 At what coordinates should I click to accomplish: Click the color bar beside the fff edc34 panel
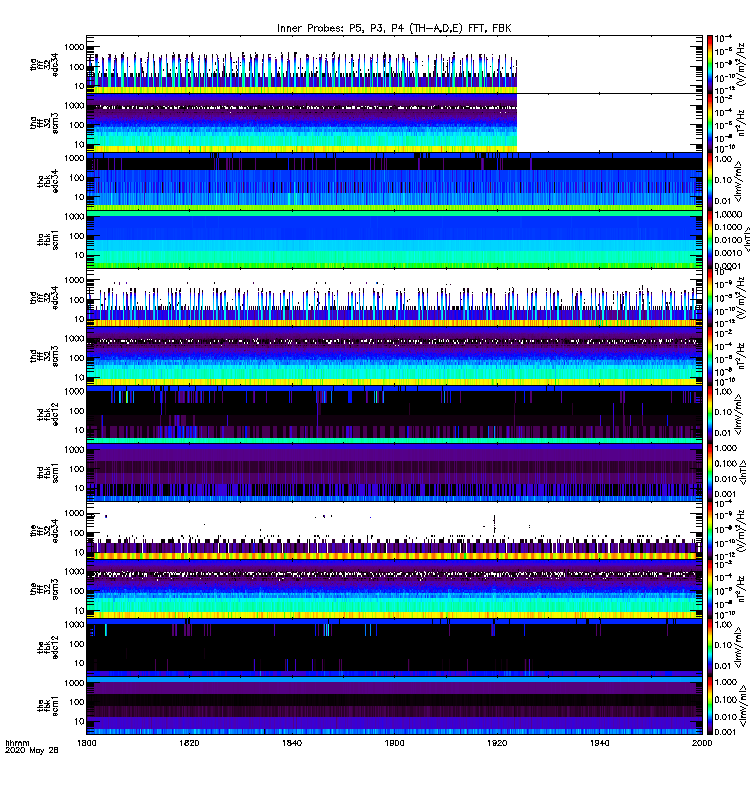(x=709, y=530)
